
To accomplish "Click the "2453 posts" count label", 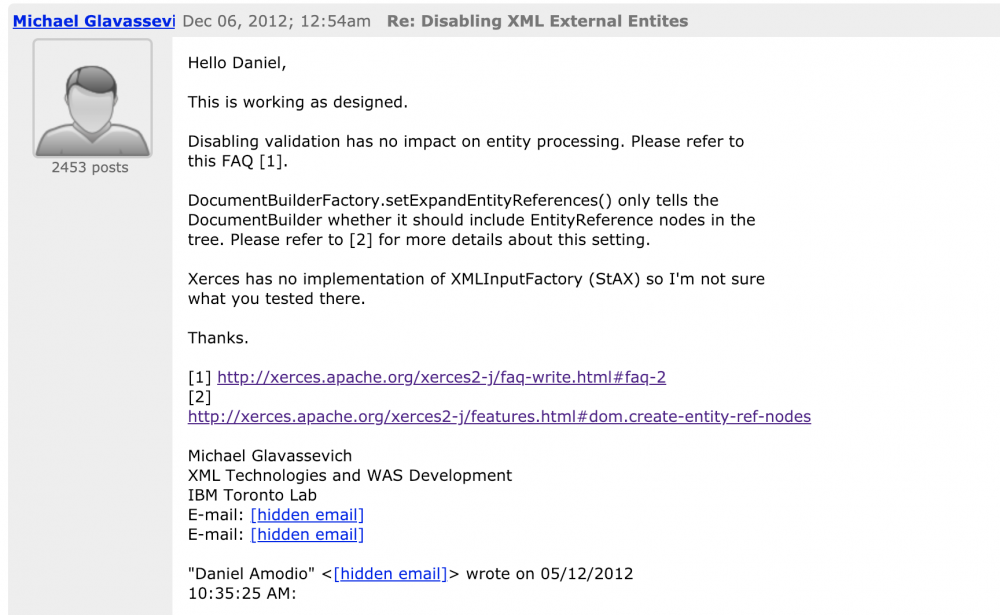I will [x=90, y=168].
